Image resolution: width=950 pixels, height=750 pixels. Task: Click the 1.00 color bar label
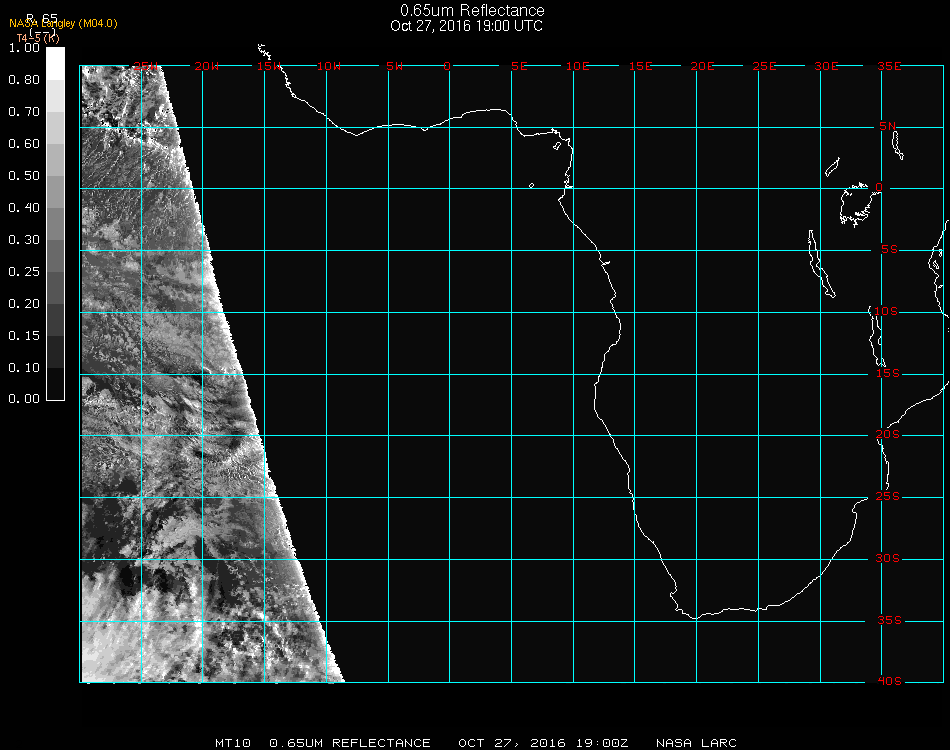[x=24, y=48]
